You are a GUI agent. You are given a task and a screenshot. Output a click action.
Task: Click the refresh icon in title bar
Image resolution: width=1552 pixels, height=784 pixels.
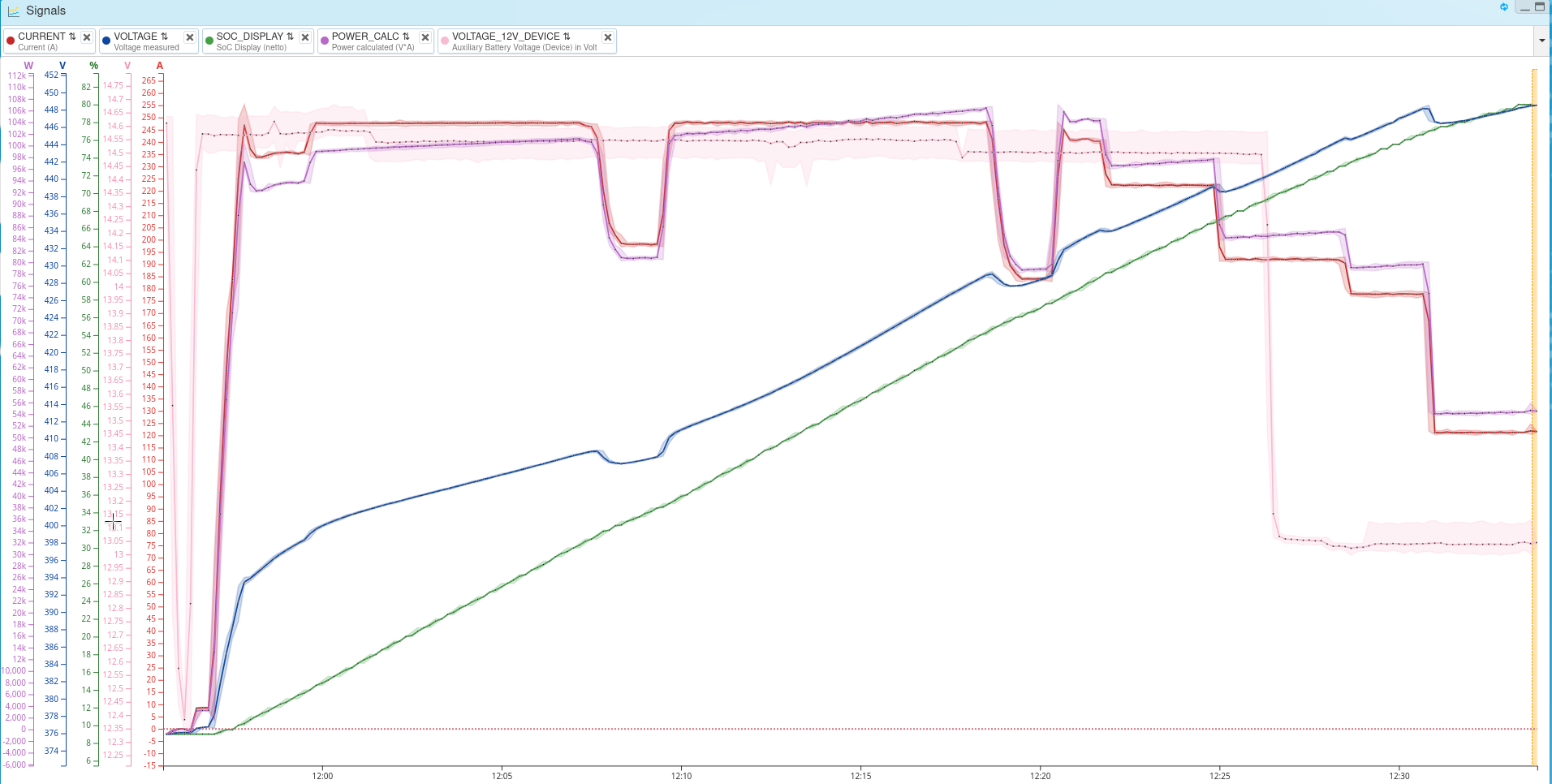point(1504,7)
